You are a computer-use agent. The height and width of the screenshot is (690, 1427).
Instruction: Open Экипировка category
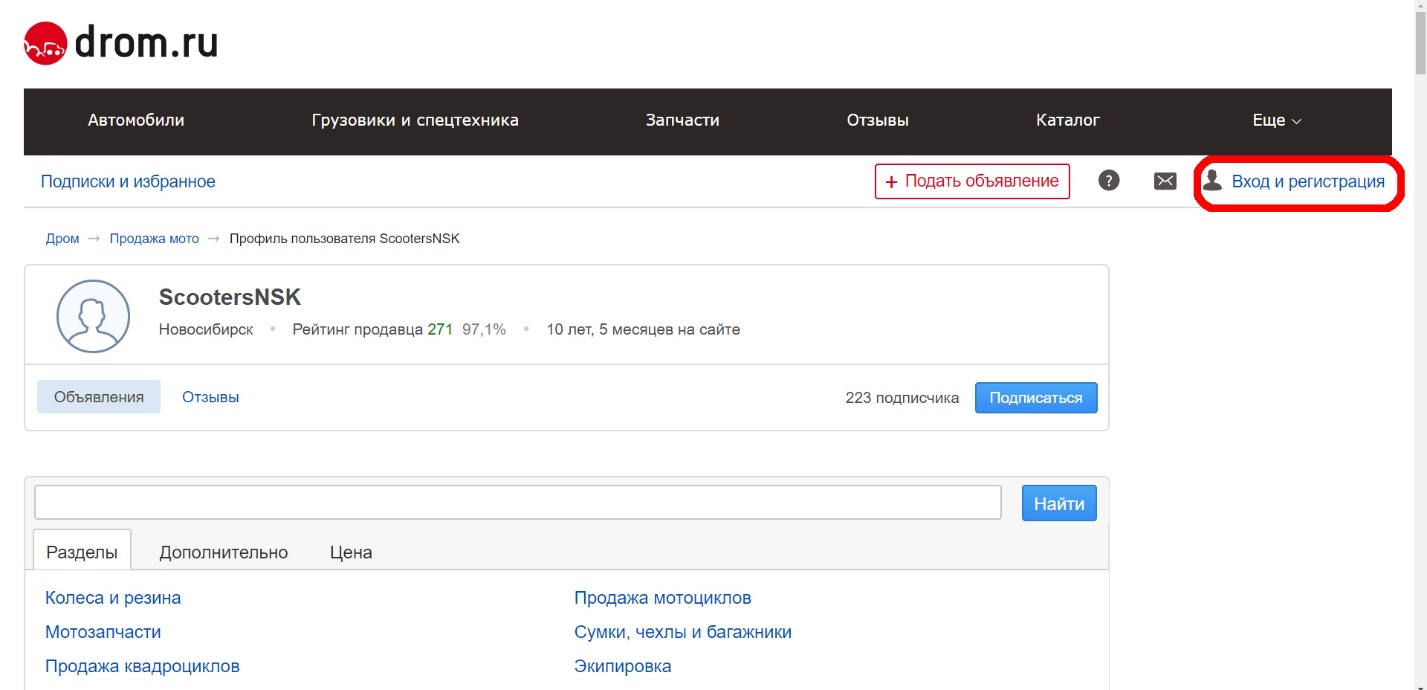coord(623,666)
